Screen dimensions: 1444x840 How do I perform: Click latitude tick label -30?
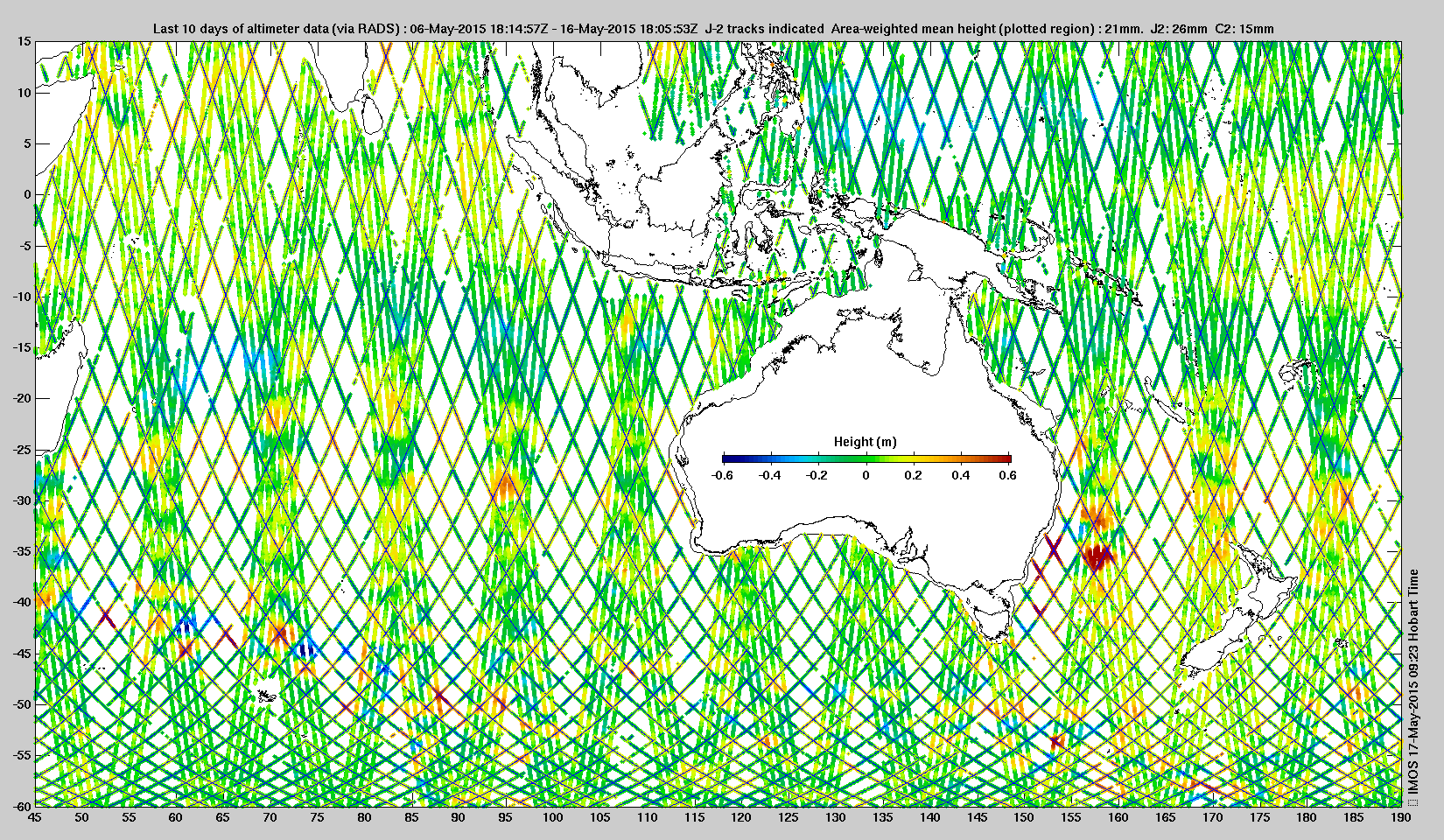23,500
